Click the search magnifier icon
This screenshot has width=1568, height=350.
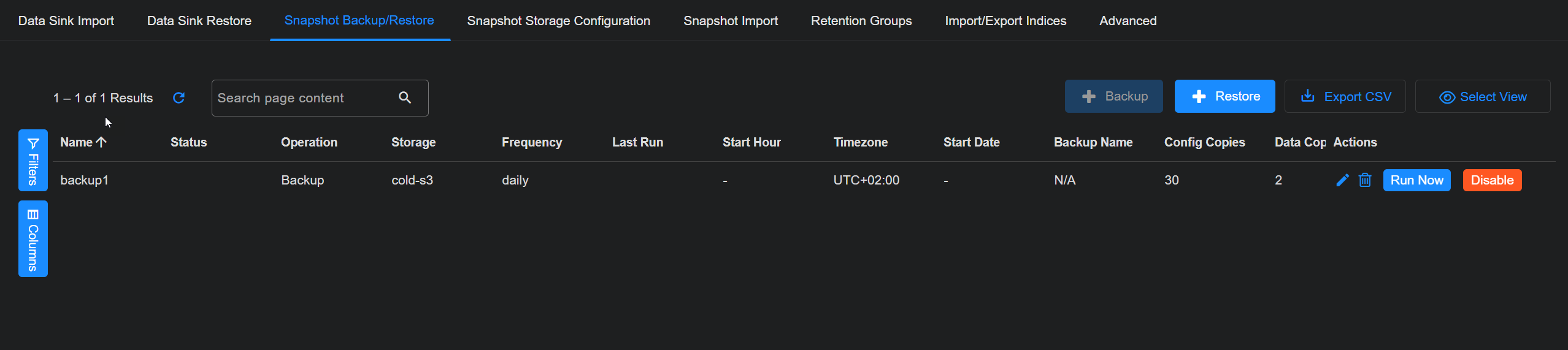click(405, 97)
